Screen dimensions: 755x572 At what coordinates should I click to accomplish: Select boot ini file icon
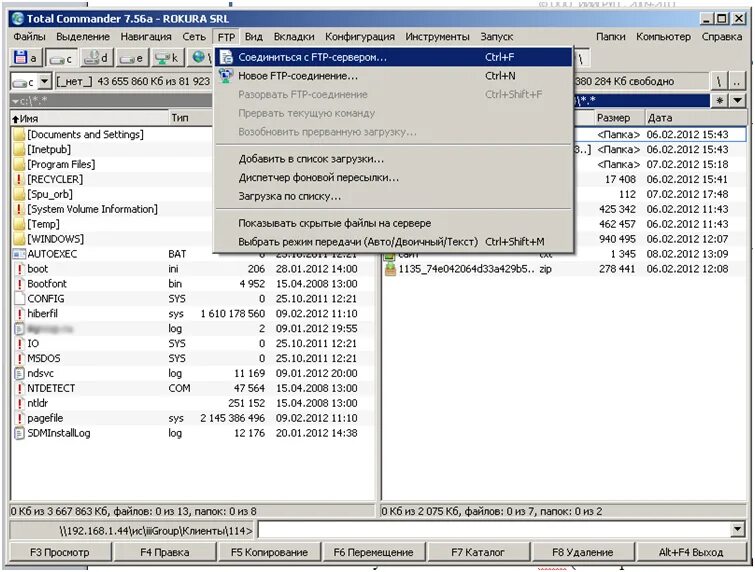(x=19, y=269)
